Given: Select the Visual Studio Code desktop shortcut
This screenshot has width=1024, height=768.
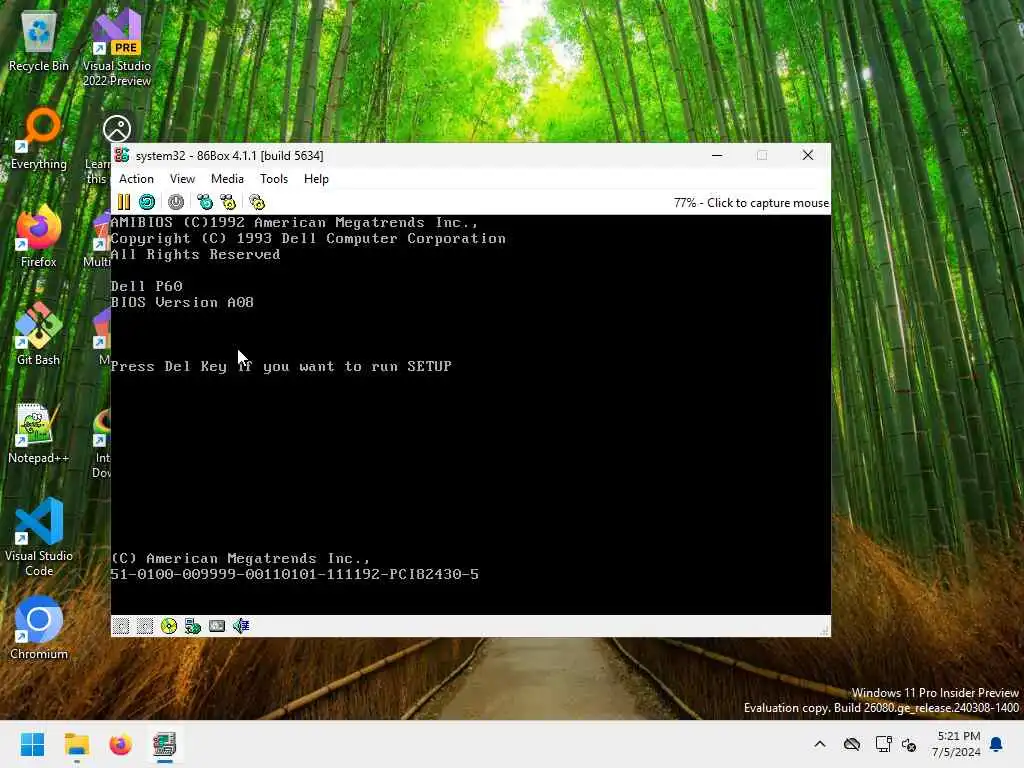Looking at the screenshot, I should point(39,537).
